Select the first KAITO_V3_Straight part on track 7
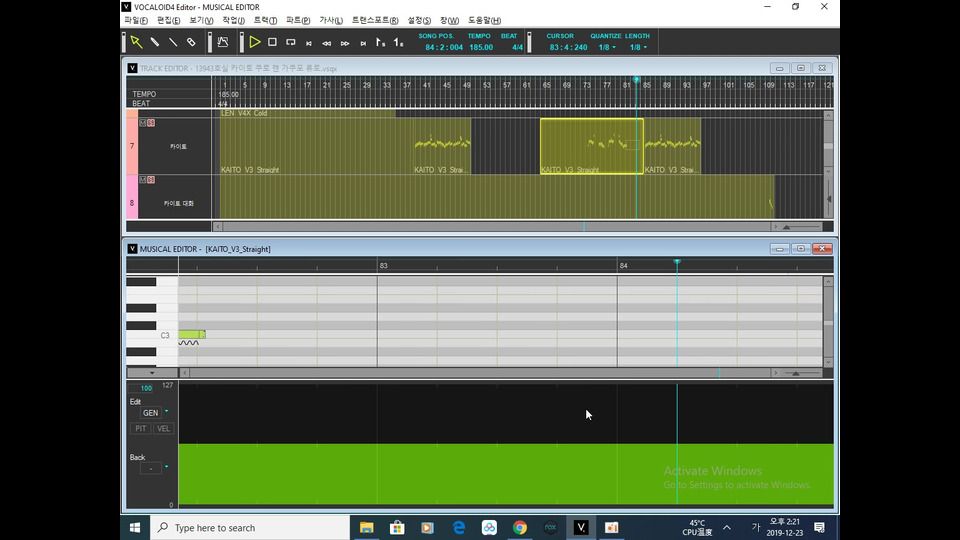 click(x=317, y=146)
